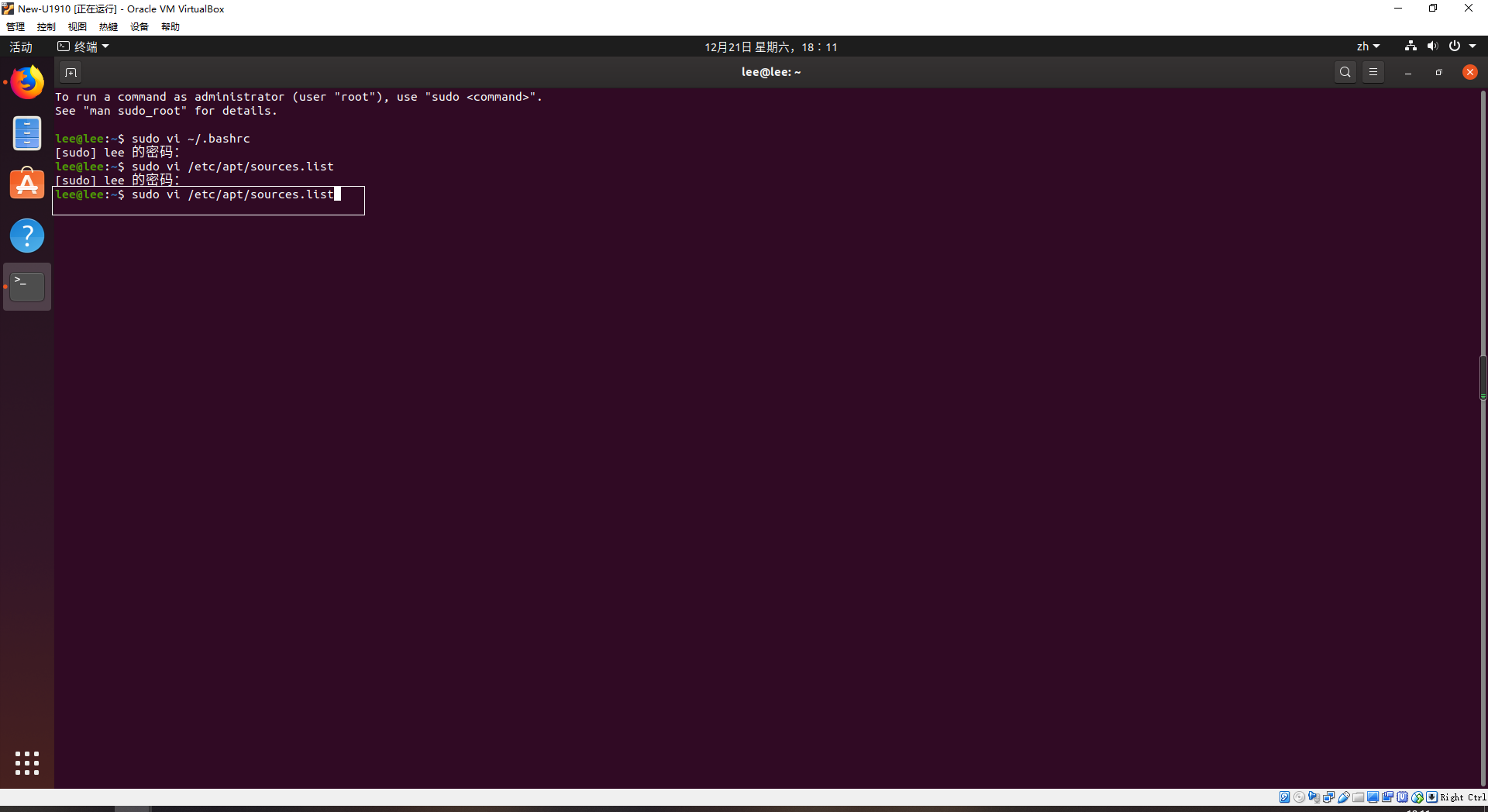Screen dimensions: 1488x812
Task: Open VirtualBox 热键 menu
Action: (x=108, y=26)
